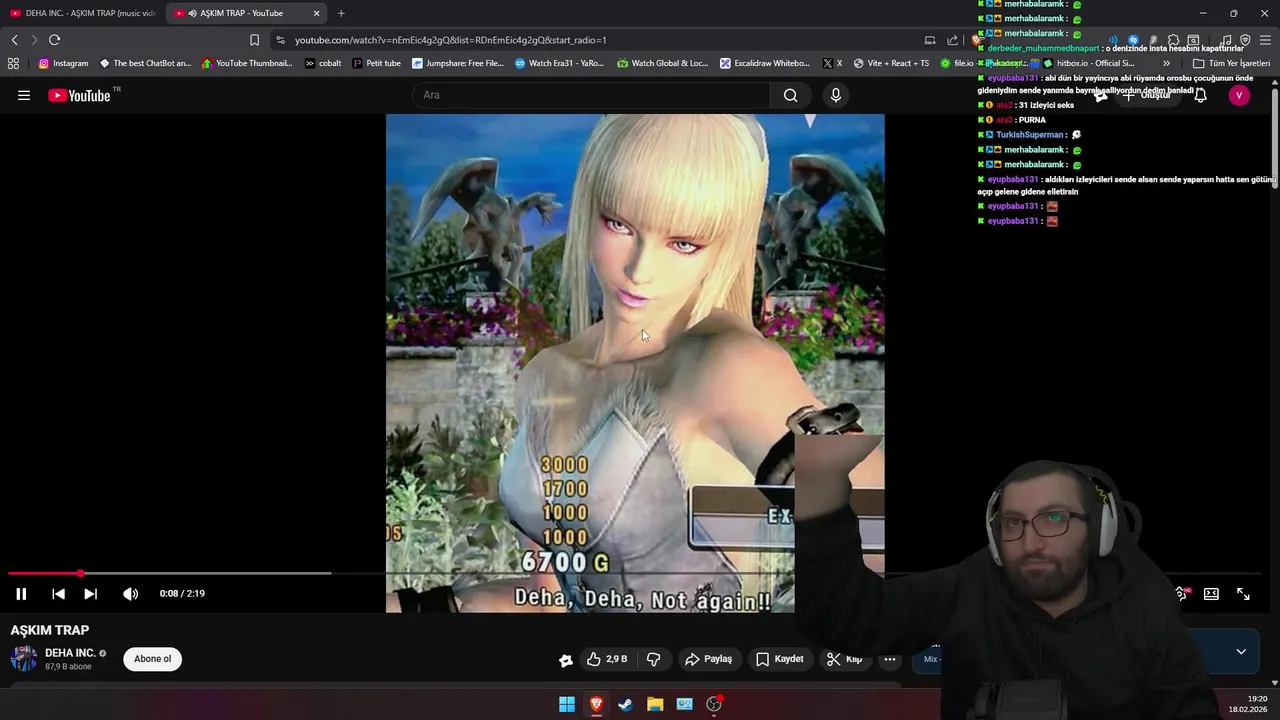The height and width of the screenshot is (720, 1280).
Task: Open the 'Vite + React + TS' bookmark
Action: 890,63
